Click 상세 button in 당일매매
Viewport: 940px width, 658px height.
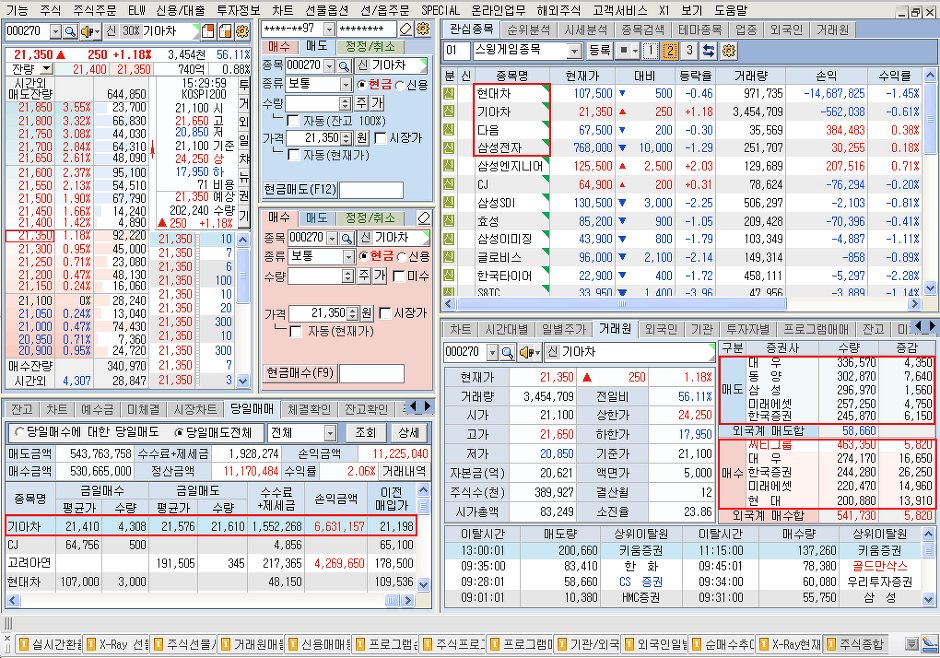coord(408,433)
